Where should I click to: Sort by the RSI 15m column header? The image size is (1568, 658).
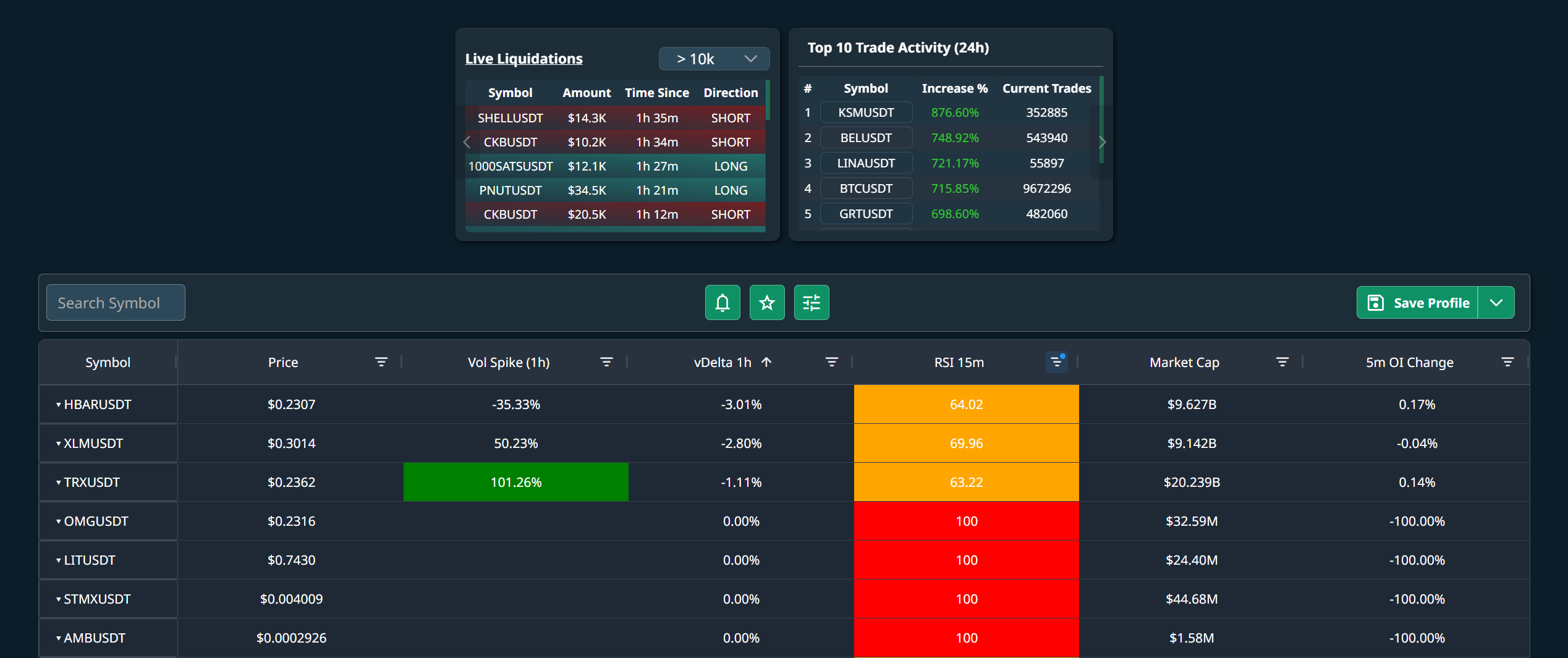pos(959,362)
